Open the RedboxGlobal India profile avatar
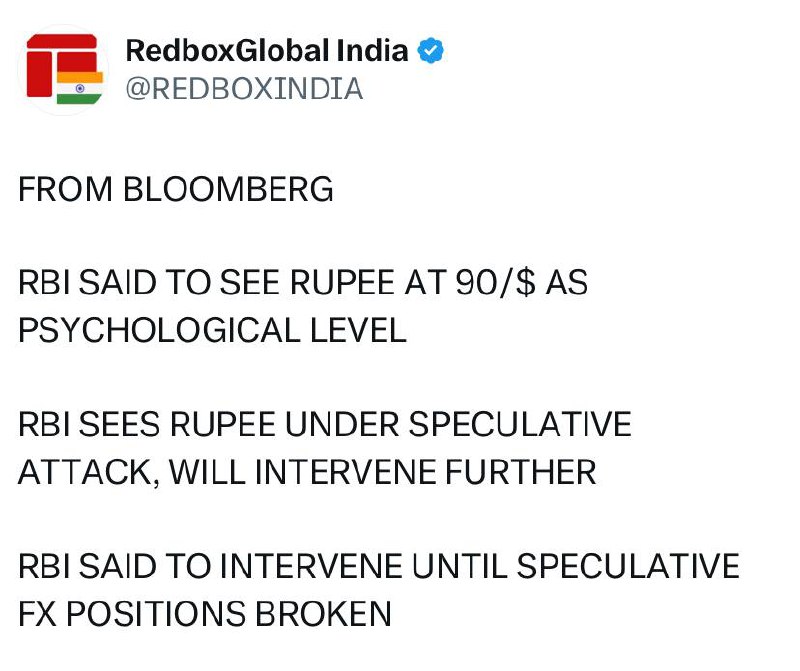The height and width of the screenshot is (671, 800). pos(62,70)
